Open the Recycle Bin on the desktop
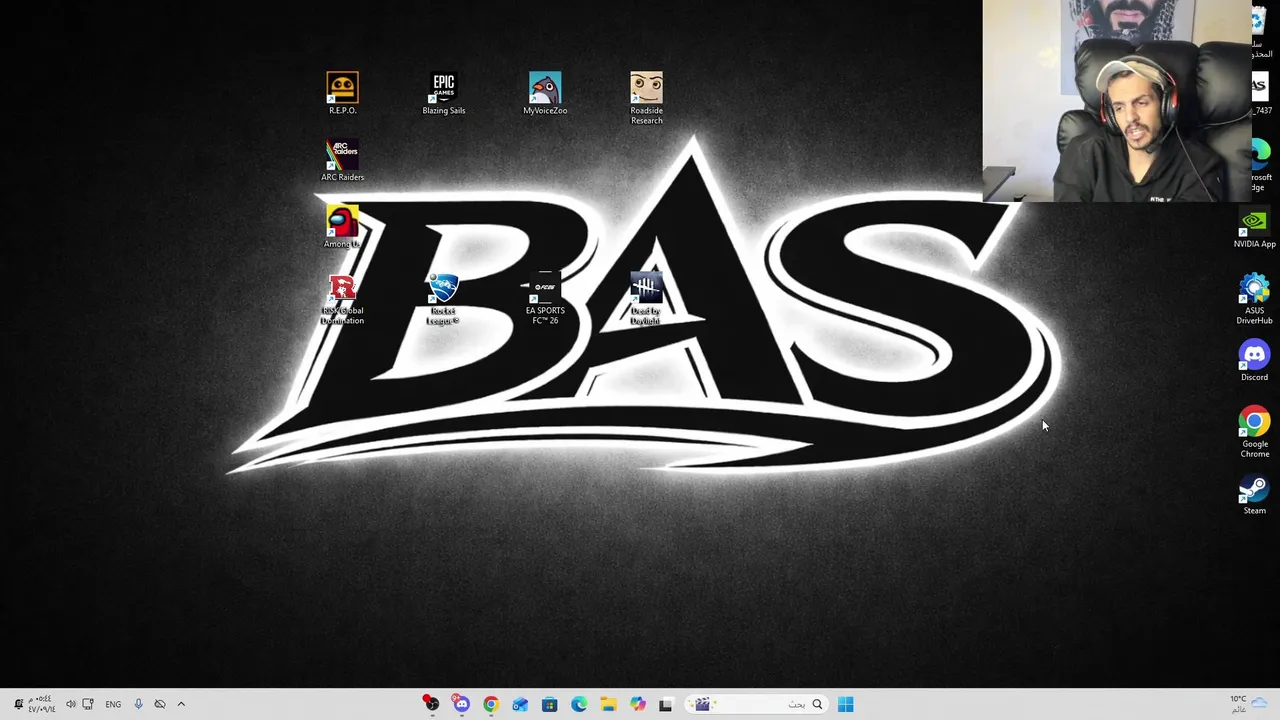Viewport: 1280px width, 720px height. click(1260, 32)
